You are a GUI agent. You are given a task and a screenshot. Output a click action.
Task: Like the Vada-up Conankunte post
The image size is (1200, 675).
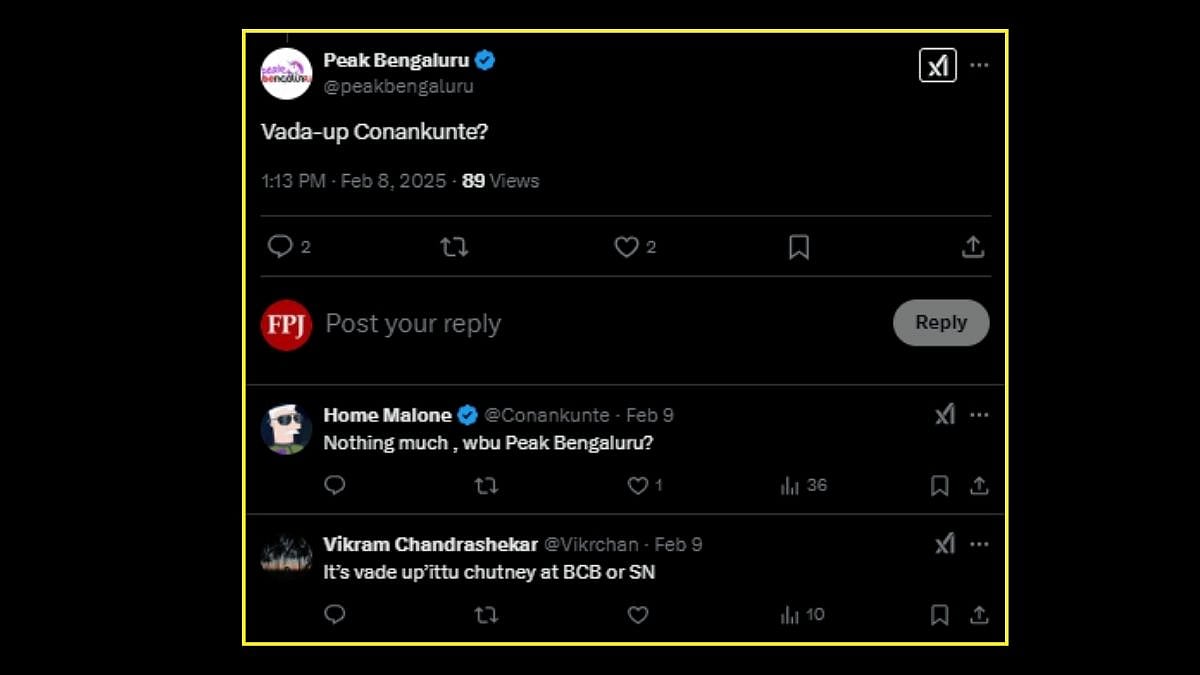[x=626, y=247]
